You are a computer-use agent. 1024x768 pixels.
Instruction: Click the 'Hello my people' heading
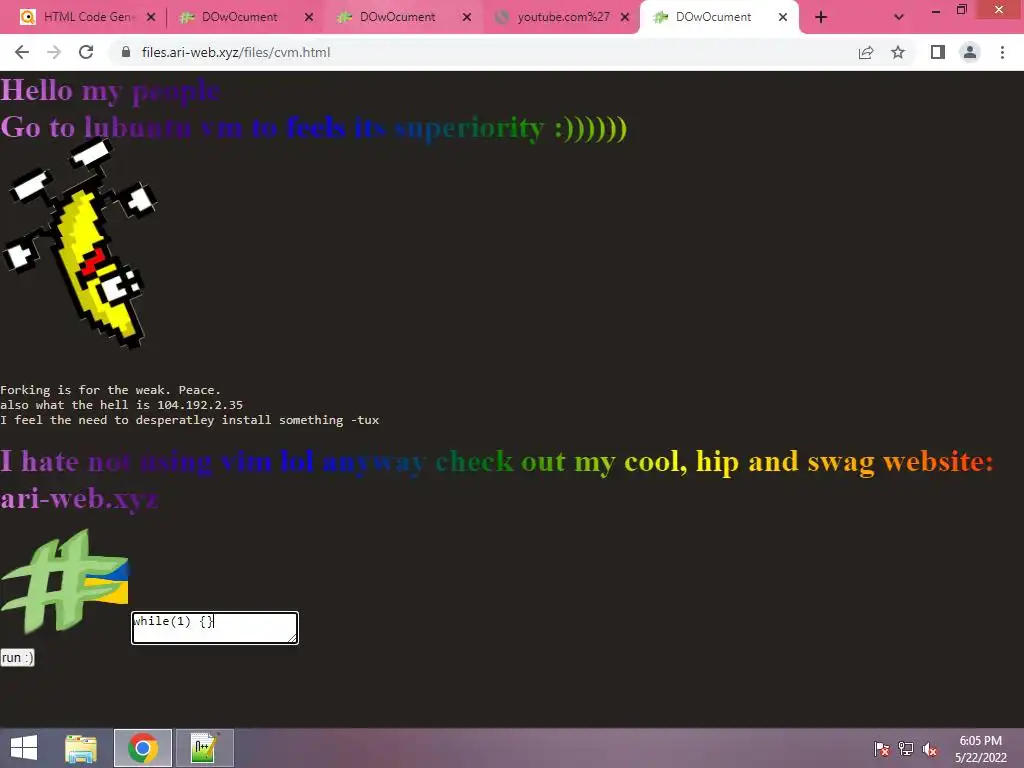click(x=110, y=90)
